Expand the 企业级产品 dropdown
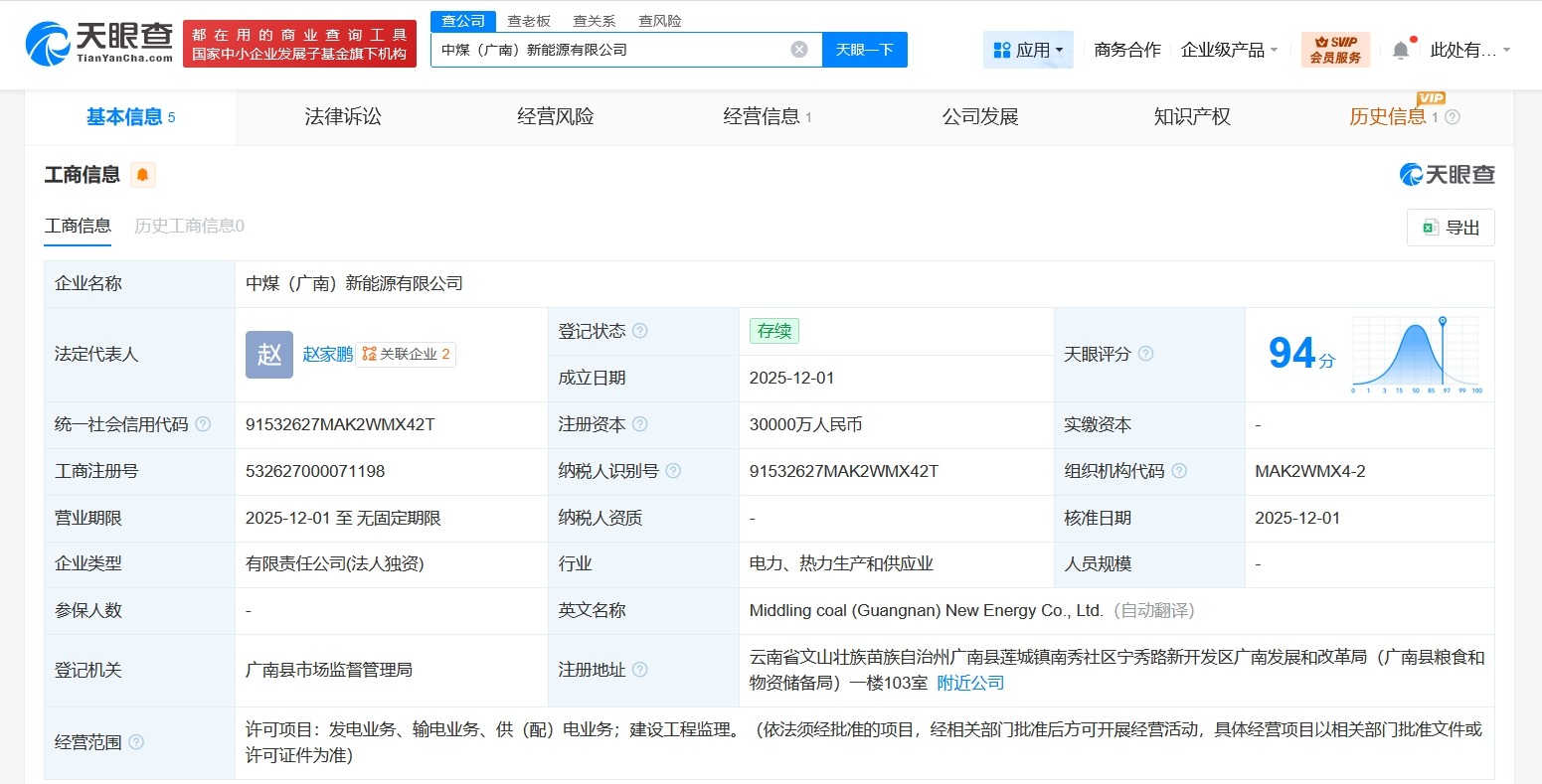Screen dimensions: 1542x784 (x=1230, y=49)
